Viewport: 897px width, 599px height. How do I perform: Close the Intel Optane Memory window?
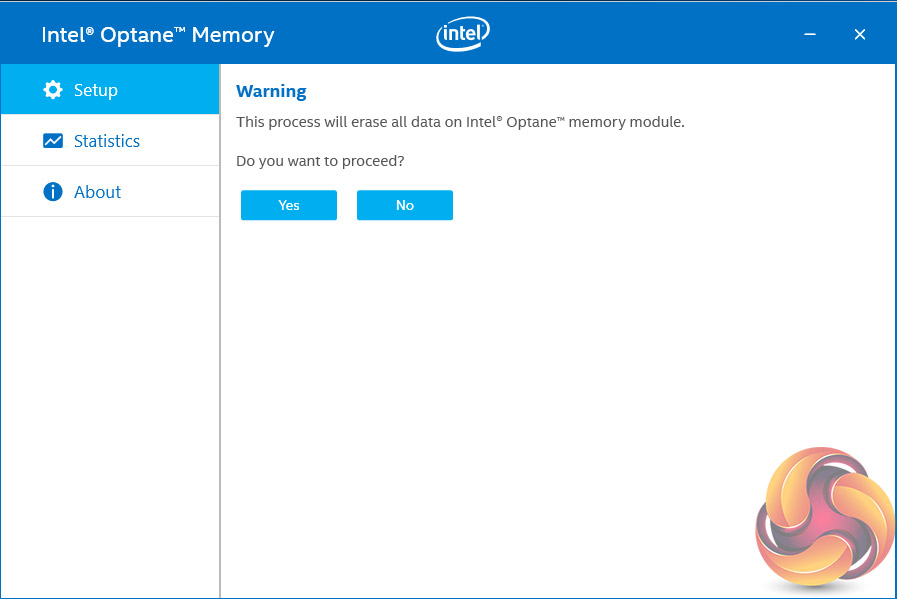coord(859,35)
